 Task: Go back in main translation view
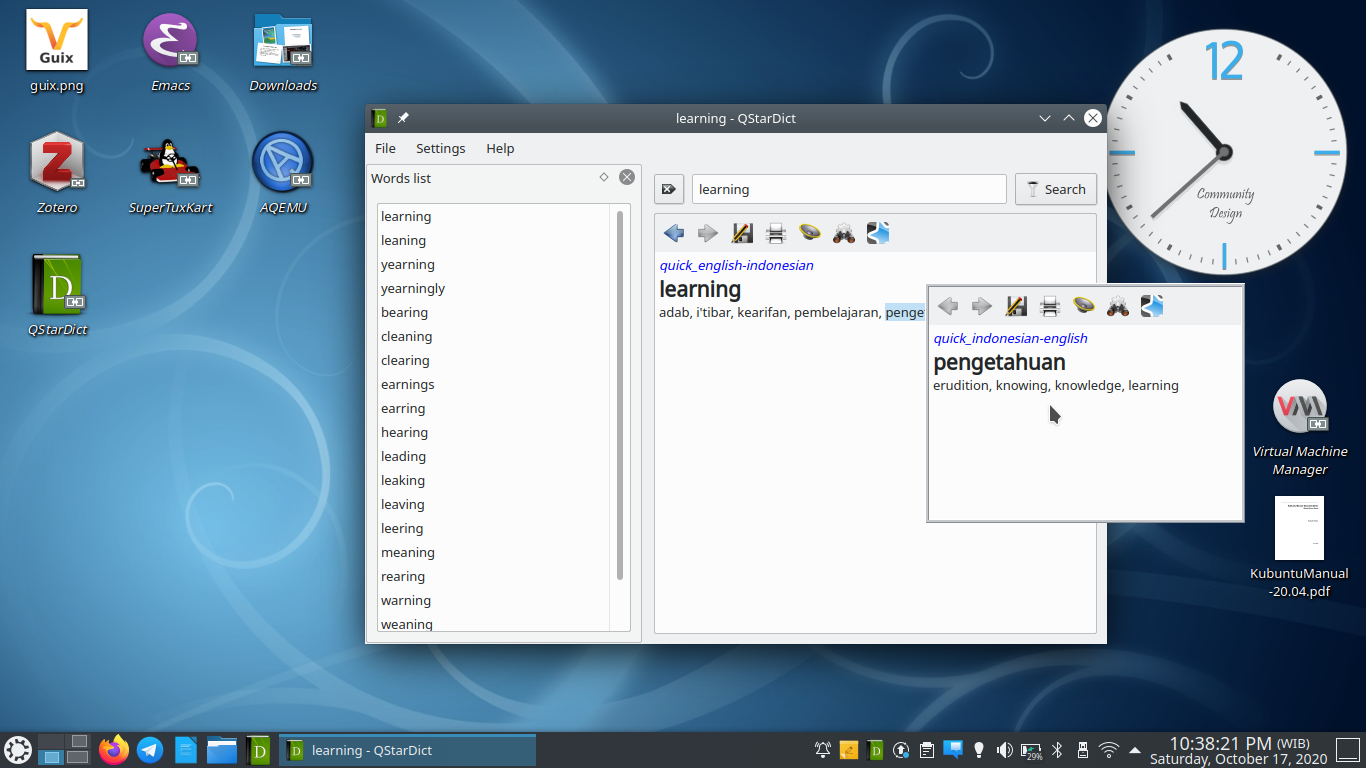(x=674, y=233)
